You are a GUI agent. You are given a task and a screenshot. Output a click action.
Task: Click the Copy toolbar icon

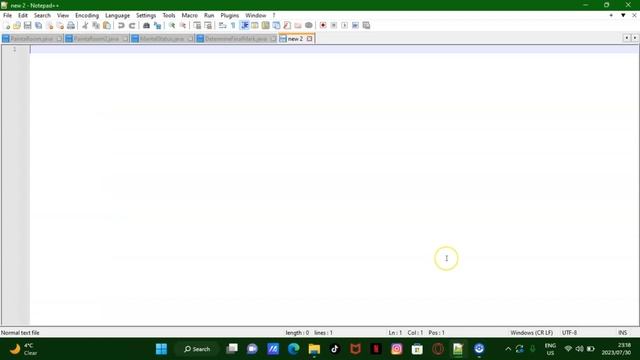[96, 25]
